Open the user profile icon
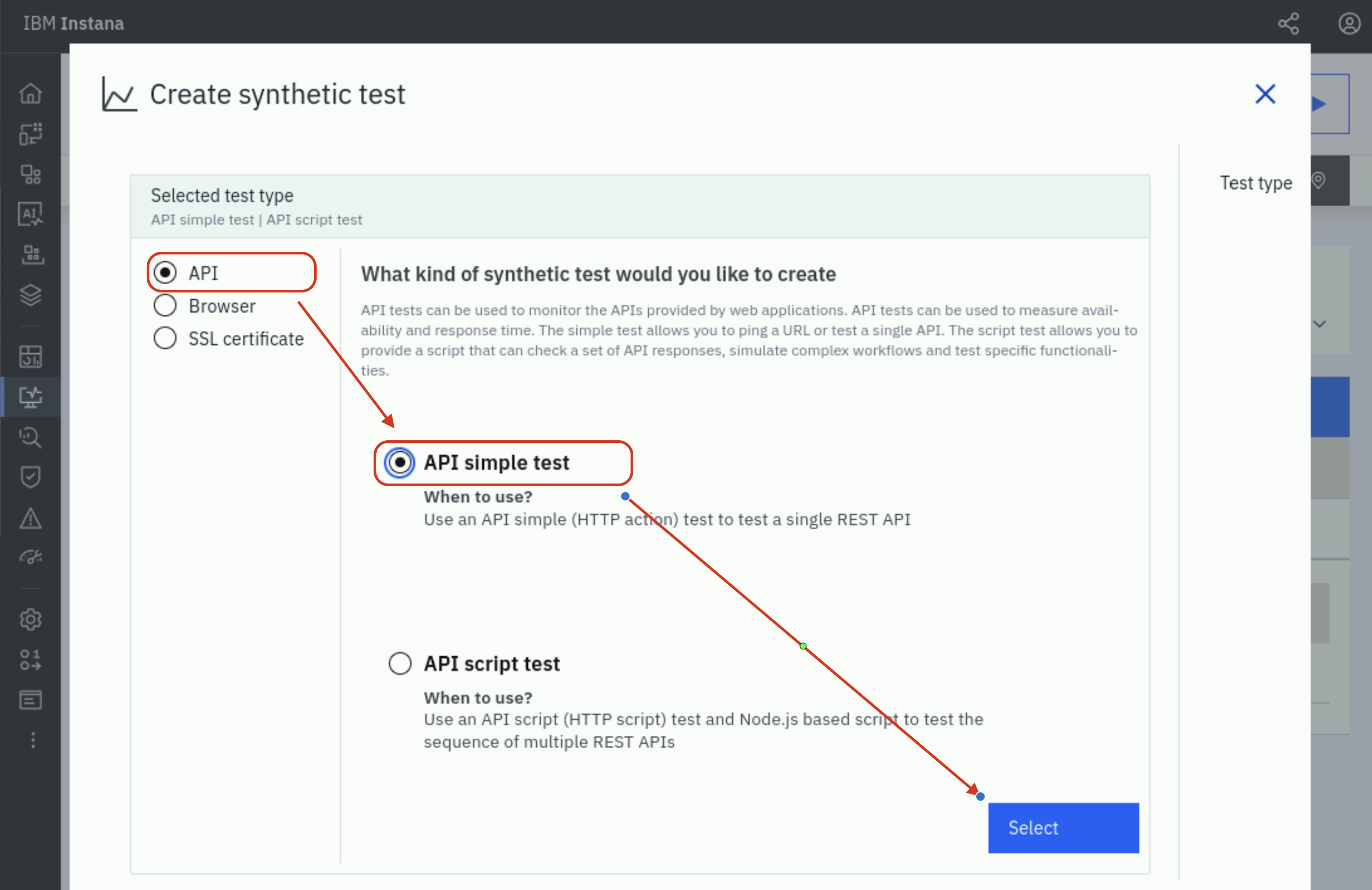 click(1349, 24)
